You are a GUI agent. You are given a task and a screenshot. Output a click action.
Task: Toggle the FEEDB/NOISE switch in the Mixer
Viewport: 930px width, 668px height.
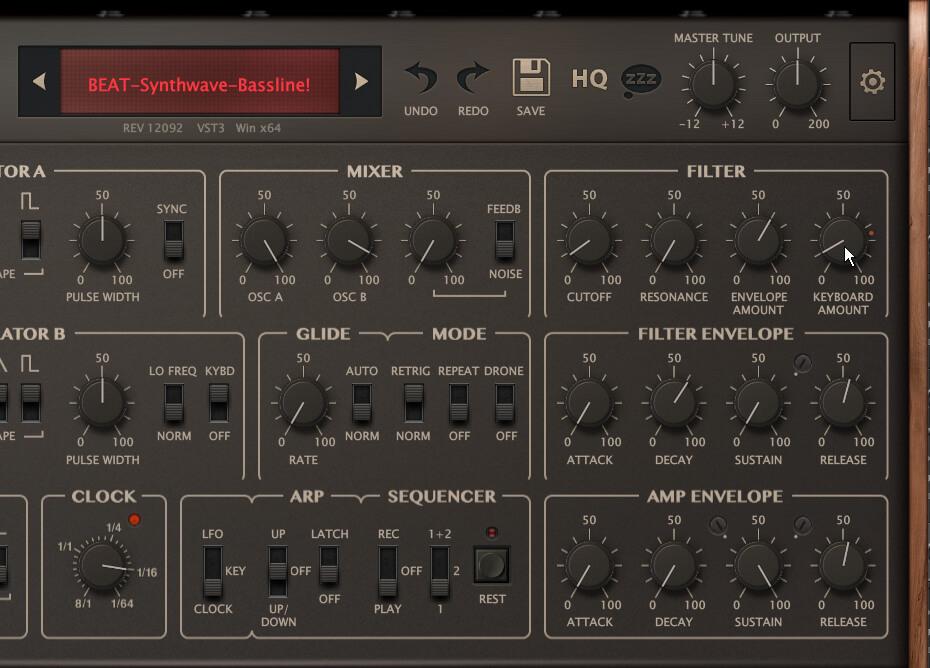[505, 240]
